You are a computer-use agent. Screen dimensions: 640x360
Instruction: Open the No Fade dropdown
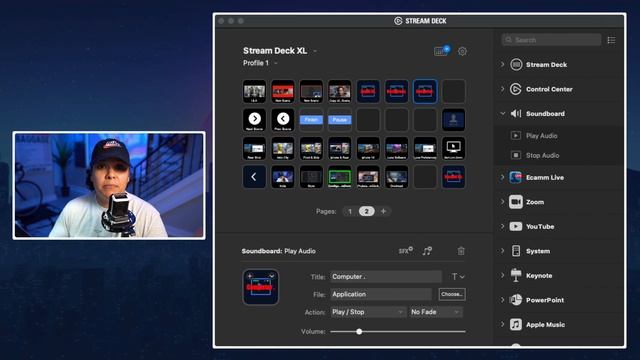[436, 312]
